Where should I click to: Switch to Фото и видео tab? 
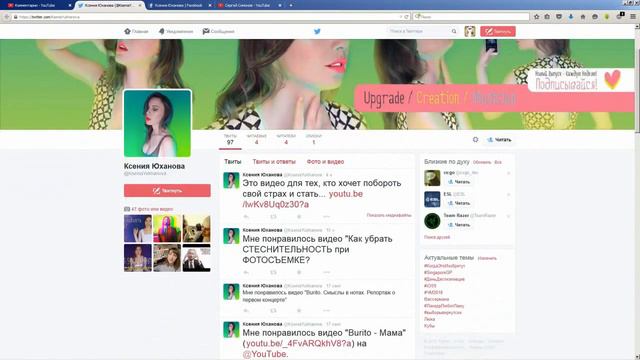pos(325,162)
